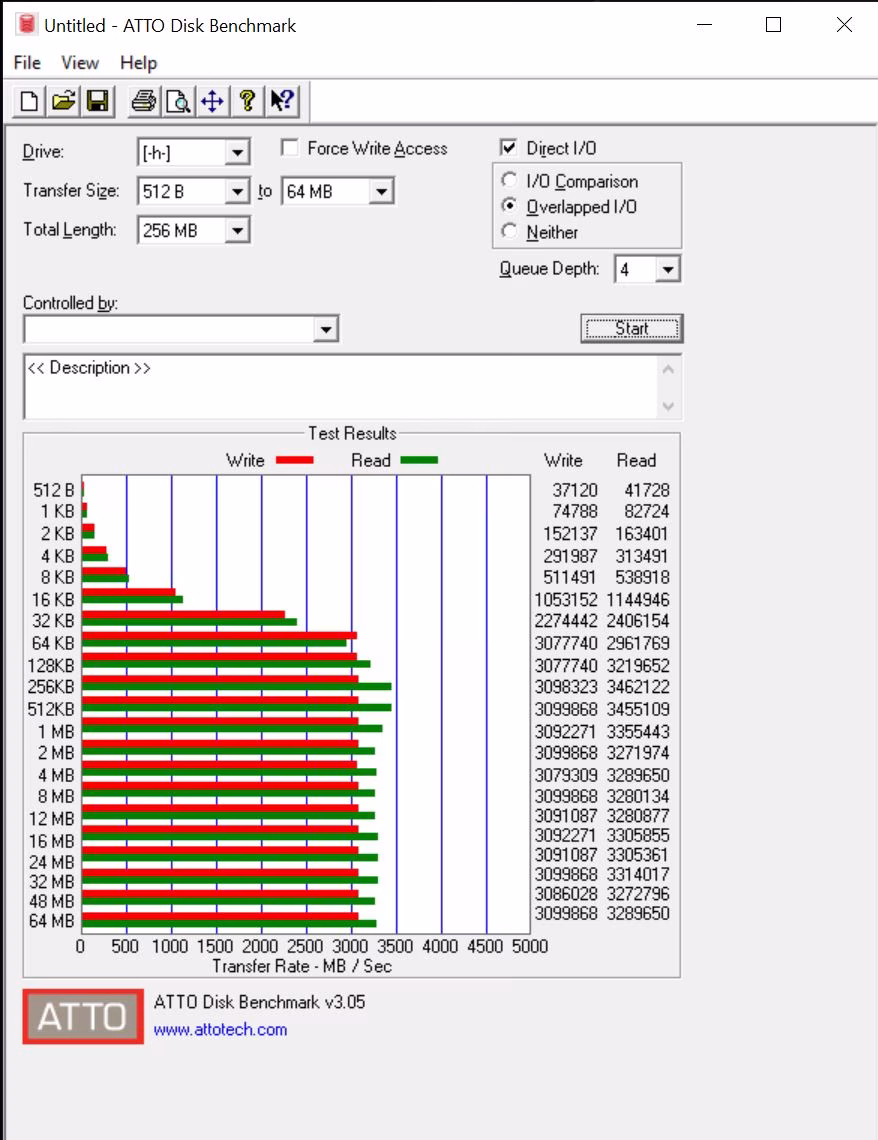Enable Force Write Access checkbox
The image size is (878, 1140).
tap(290, 148)
